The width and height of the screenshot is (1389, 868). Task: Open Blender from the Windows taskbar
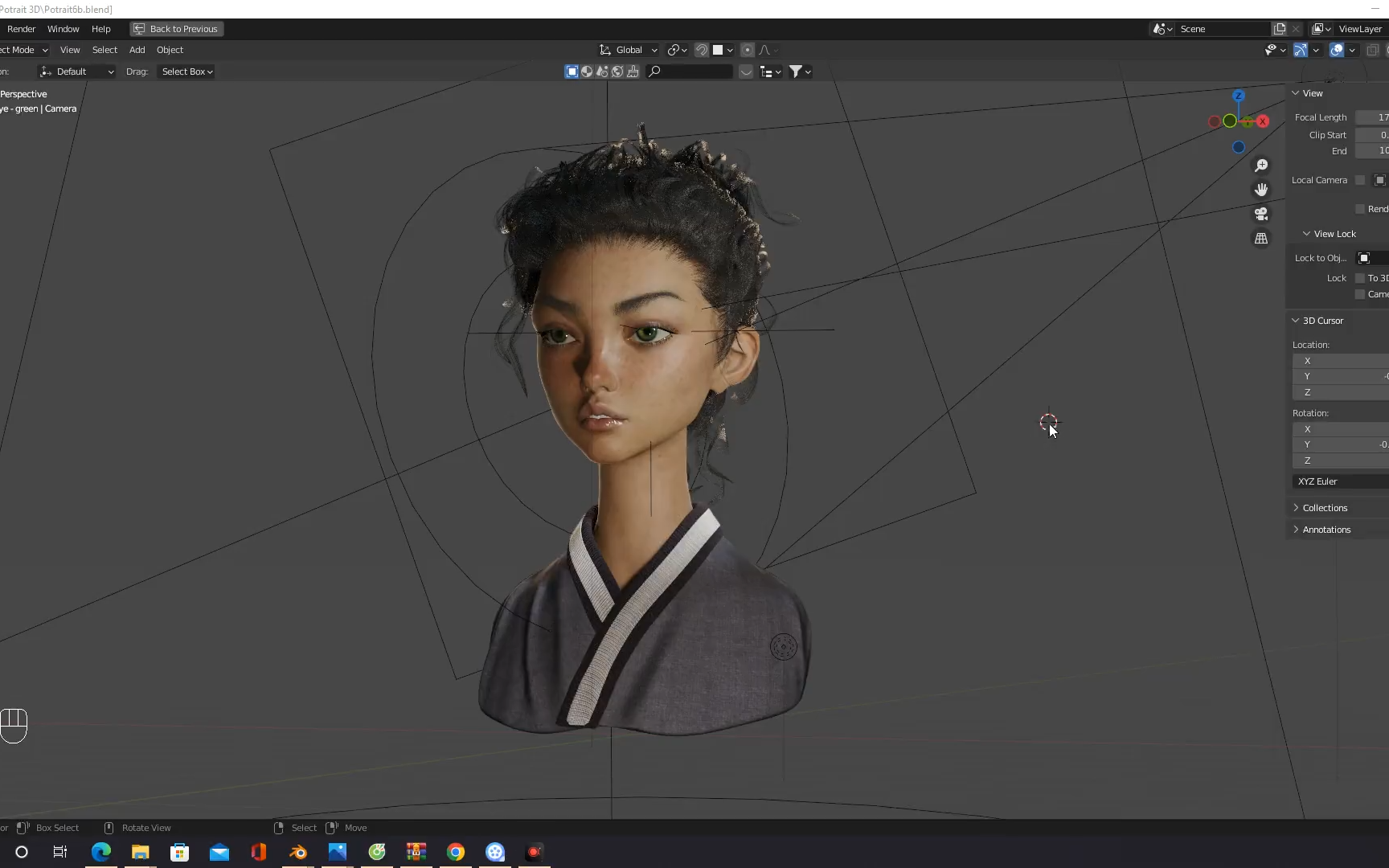[297, 853]
